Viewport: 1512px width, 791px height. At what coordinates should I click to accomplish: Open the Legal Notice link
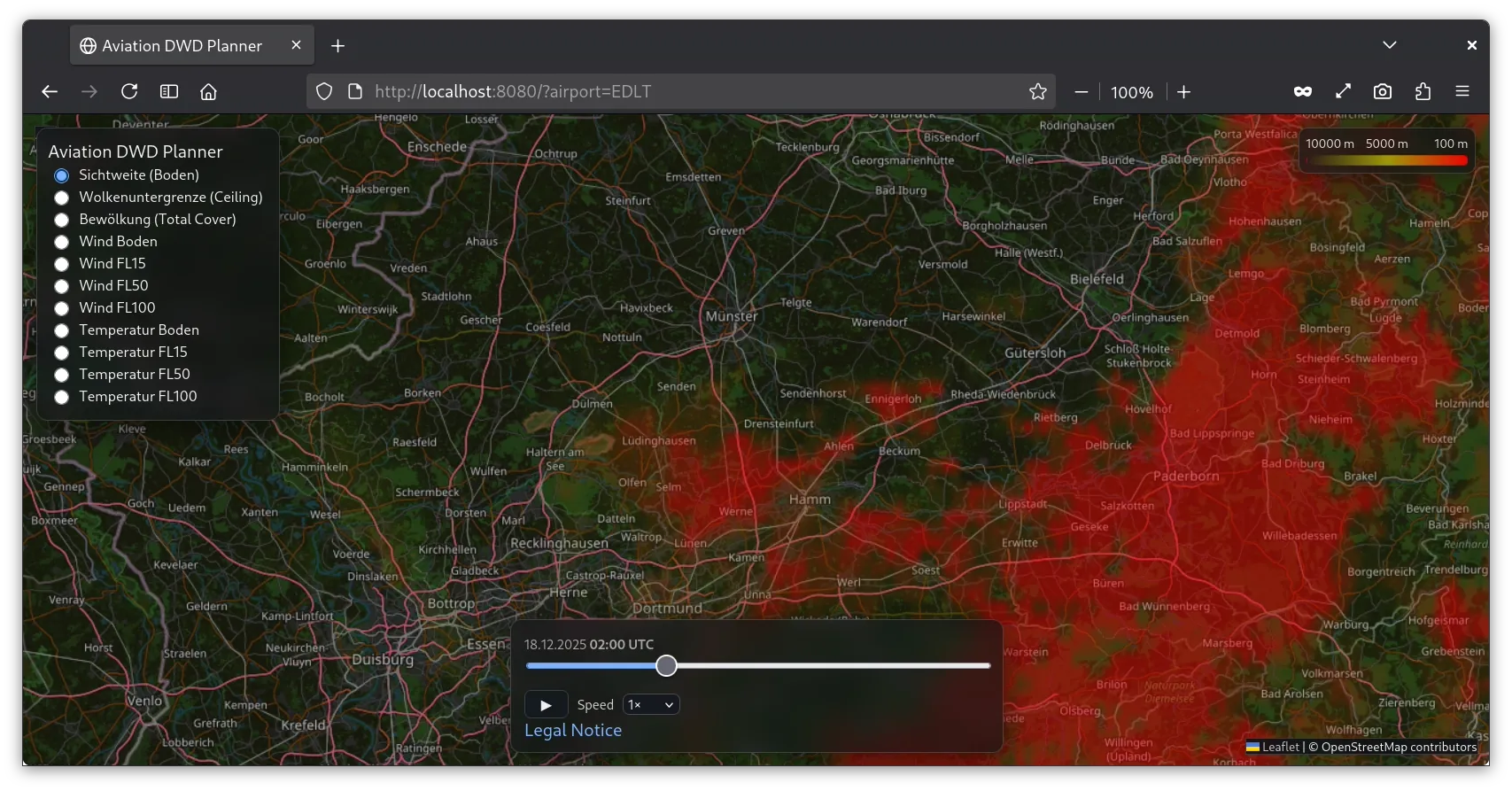click(573, 731)
